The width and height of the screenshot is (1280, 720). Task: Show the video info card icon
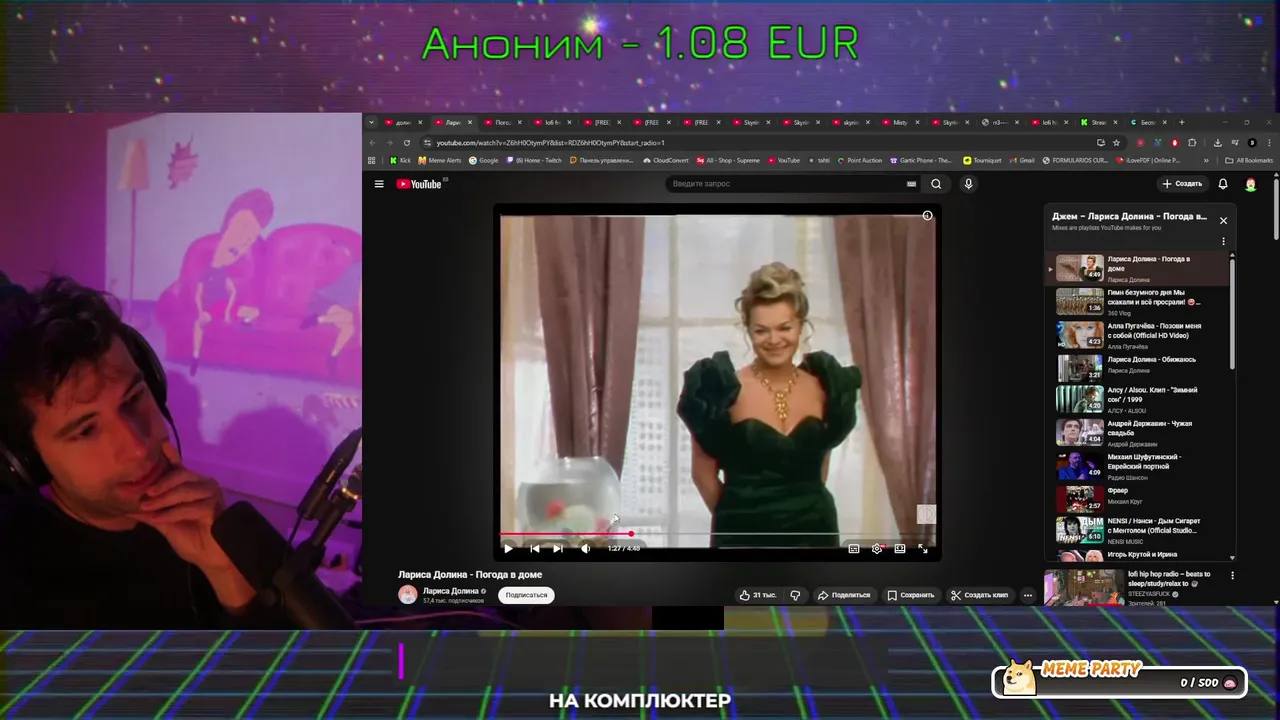coord(927,216)
